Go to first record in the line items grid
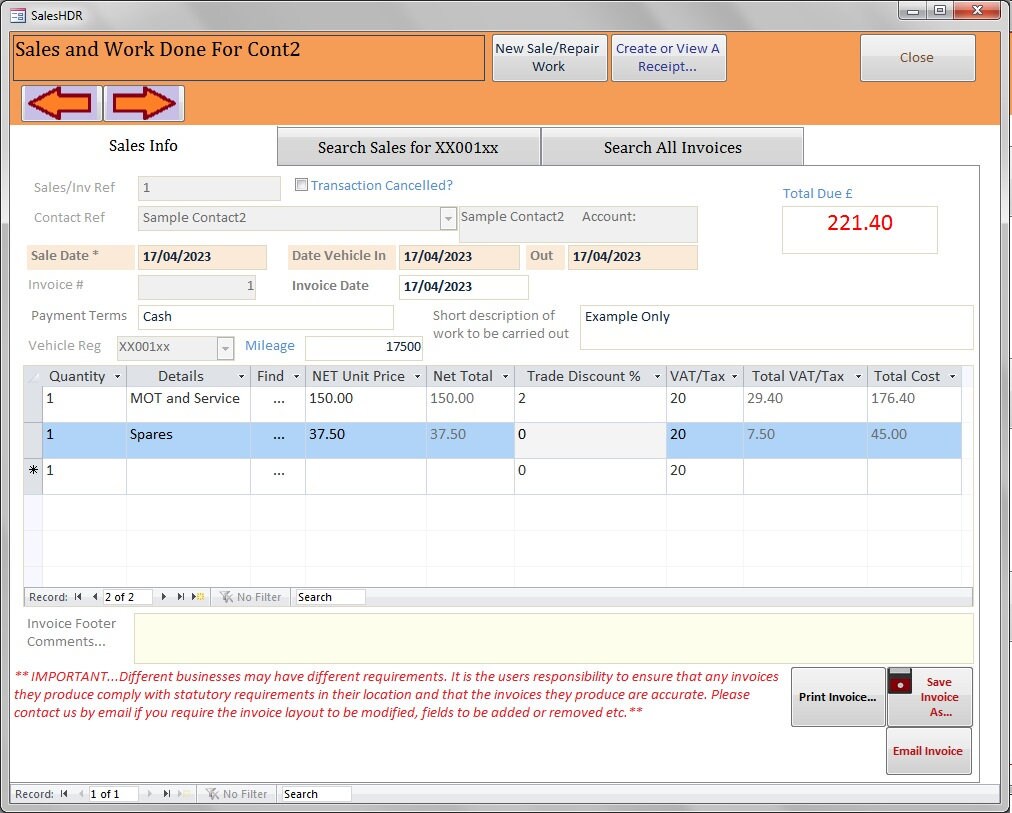Viewport: 1012px width, 813px height. click(78, 597)
